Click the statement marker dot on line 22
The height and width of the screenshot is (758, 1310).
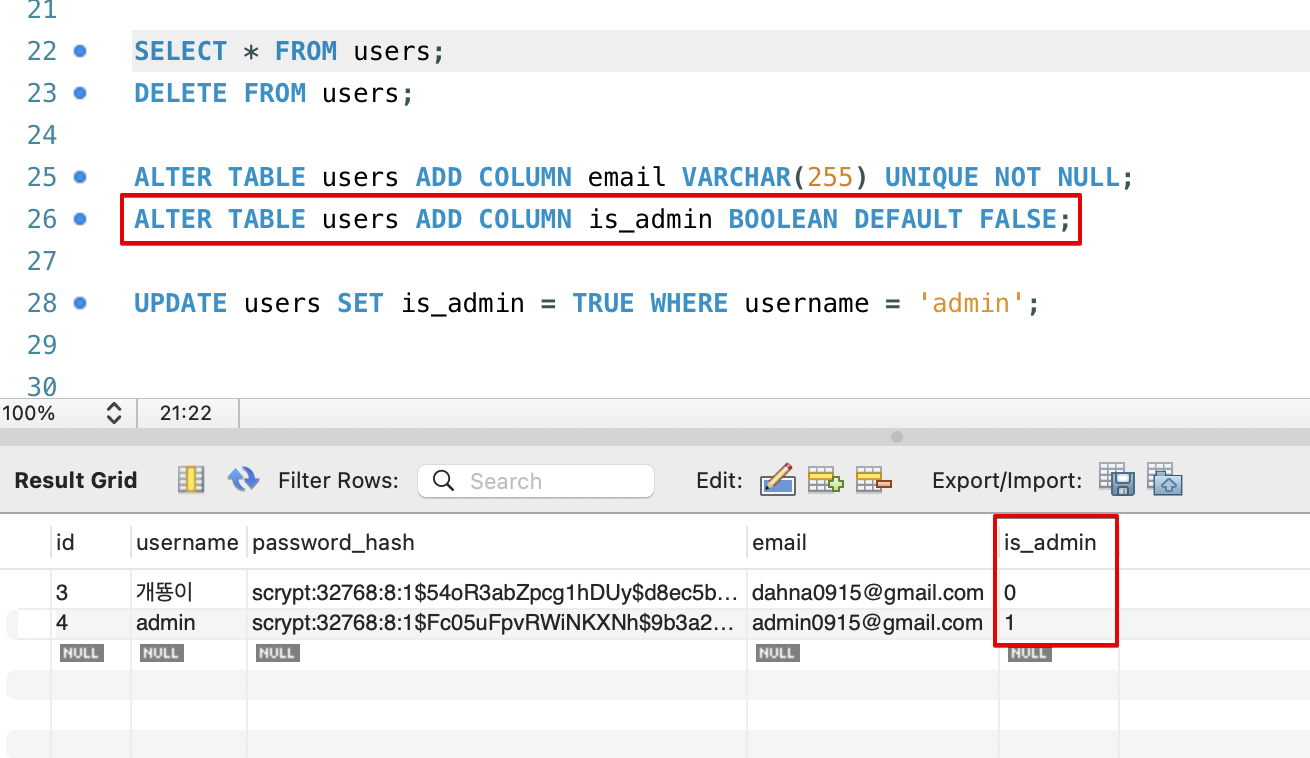tap(80, 51)
